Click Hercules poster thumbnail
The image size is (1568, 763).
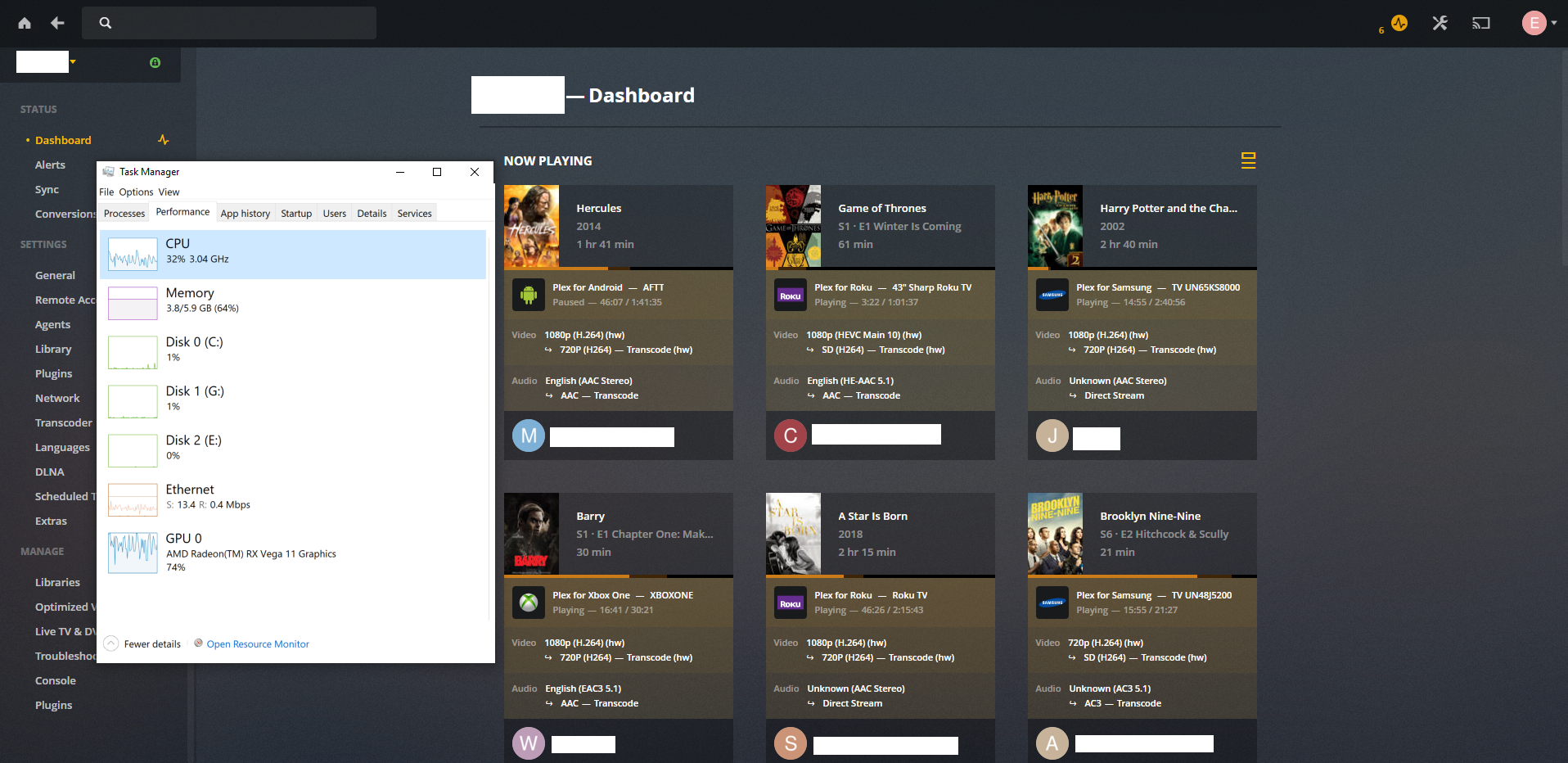[x=531, y=226]
